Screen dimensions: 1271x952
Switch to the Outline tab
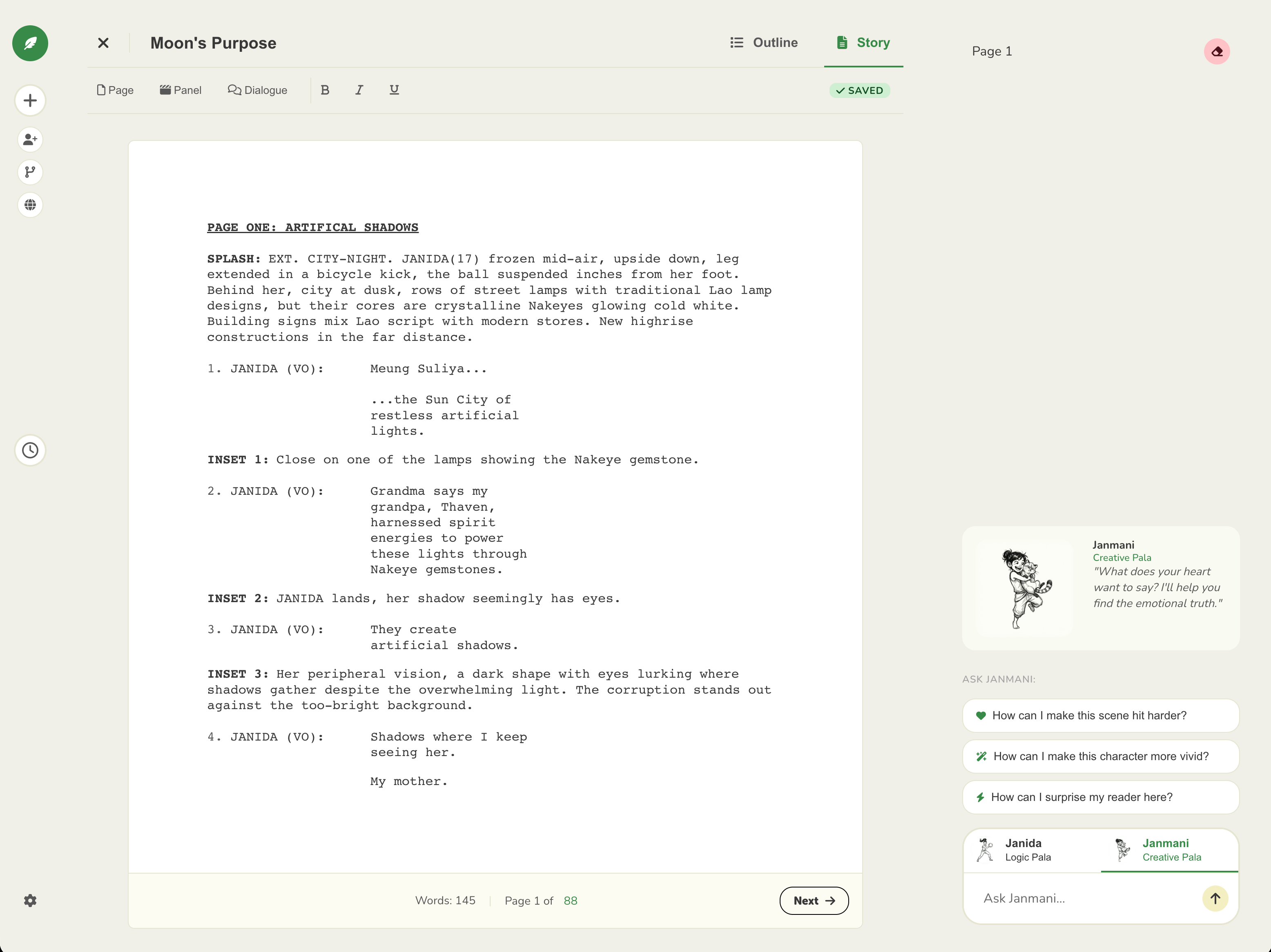(764, 42)
